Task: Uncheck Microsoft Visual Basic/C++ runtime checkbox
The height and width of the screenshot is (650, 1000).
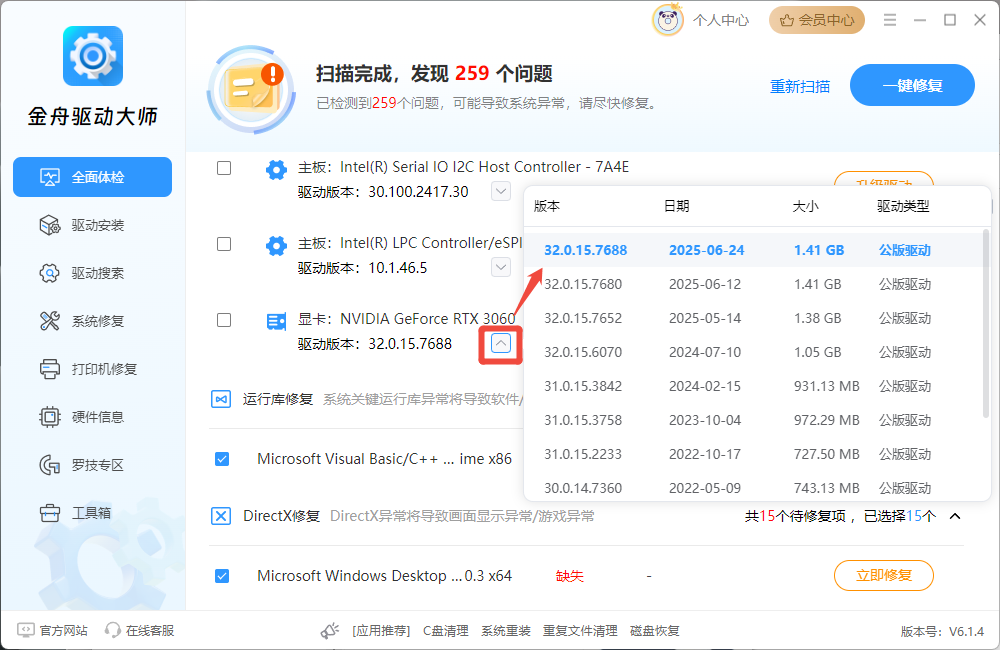Action: (x=222, y=459)
